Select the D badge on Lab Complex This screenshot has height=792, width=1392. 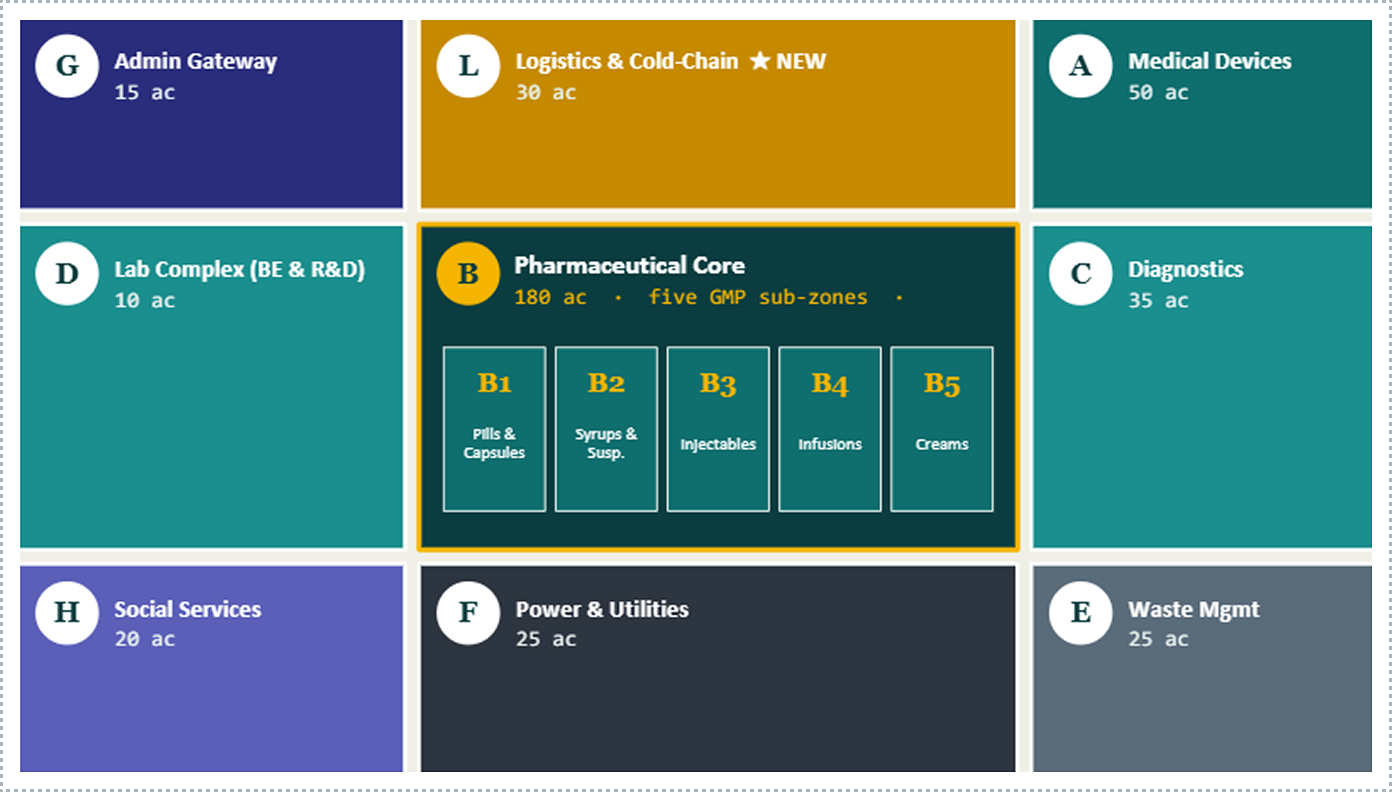point(67,273)
